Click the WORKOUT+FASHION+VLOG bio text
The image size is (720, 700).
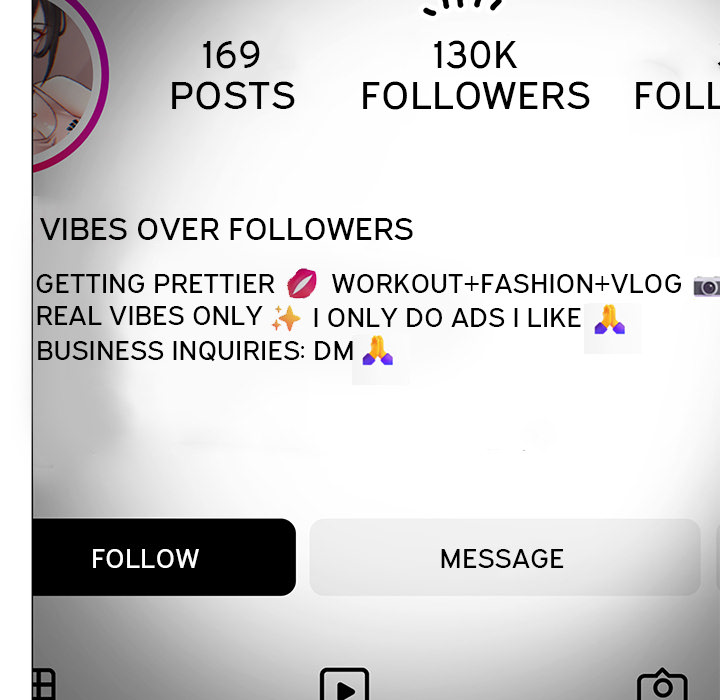point(506,284)
